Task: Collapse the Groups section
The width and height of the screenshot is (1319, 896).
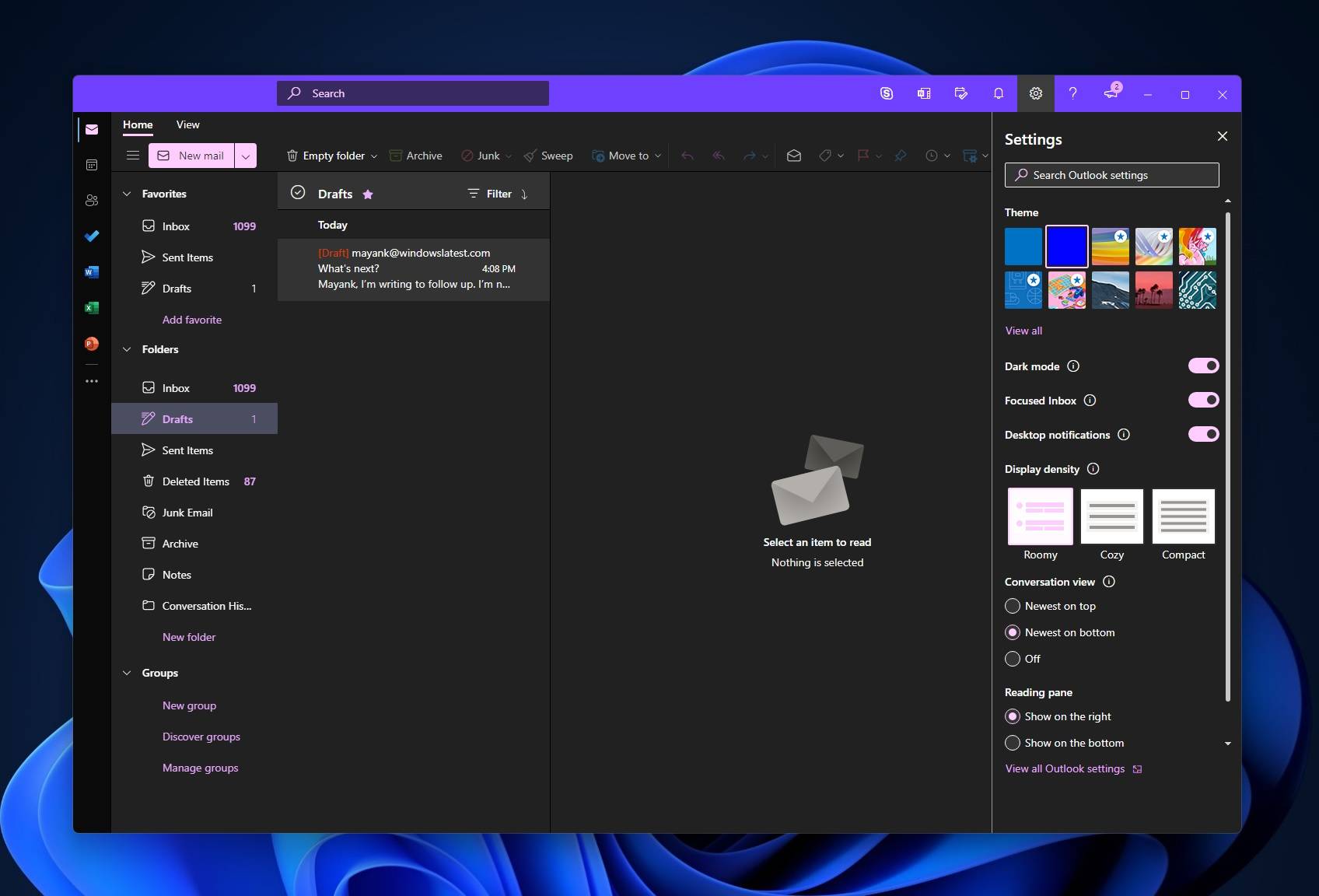Action: pyautogui.click(x=127, y=673)
